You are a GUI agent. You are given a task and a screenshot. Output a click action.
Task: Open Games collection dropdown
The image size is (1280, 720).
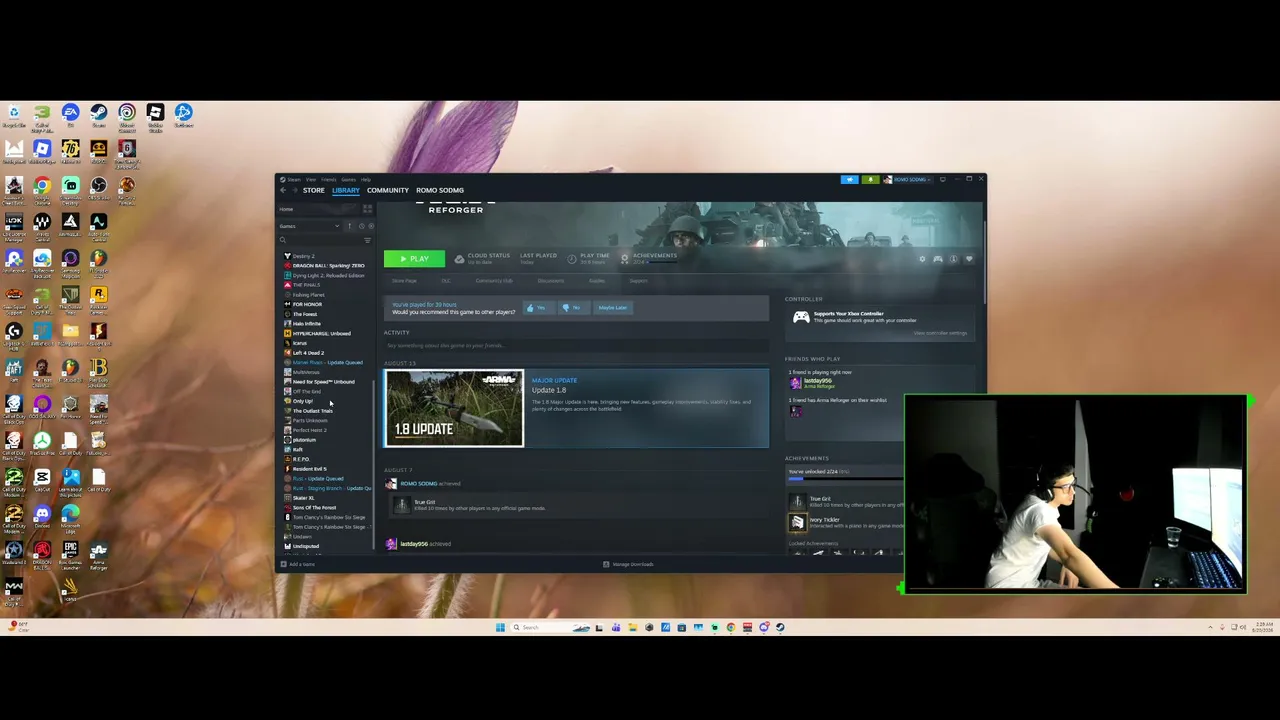click(x=308, y=226)
